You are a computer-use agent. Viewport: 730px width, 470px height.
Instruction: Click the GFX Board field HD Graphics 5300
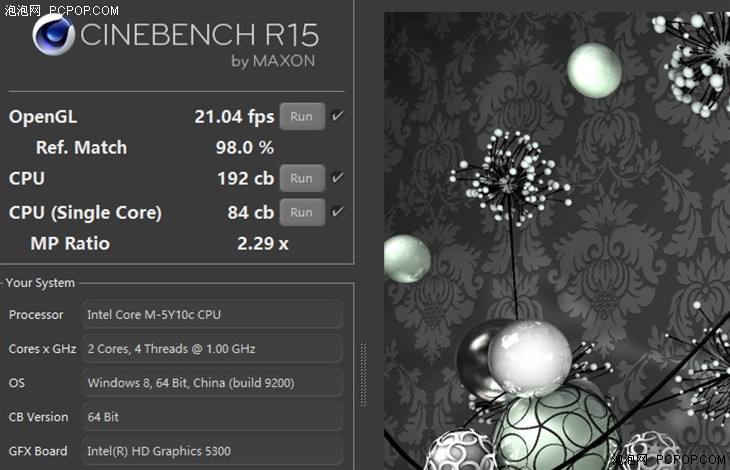(x=212, y=450)
